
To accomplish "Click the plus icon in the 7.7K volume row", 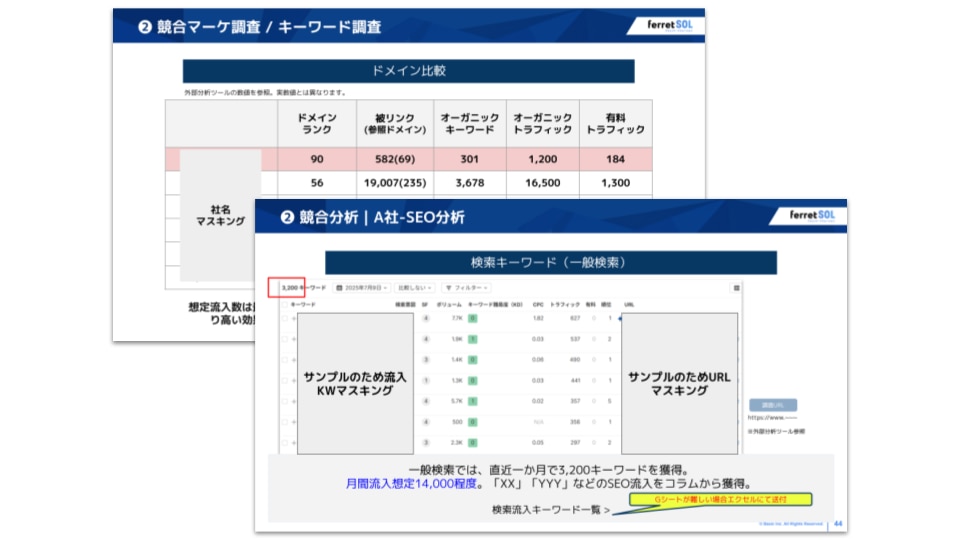I will click(x=293, y=319).
